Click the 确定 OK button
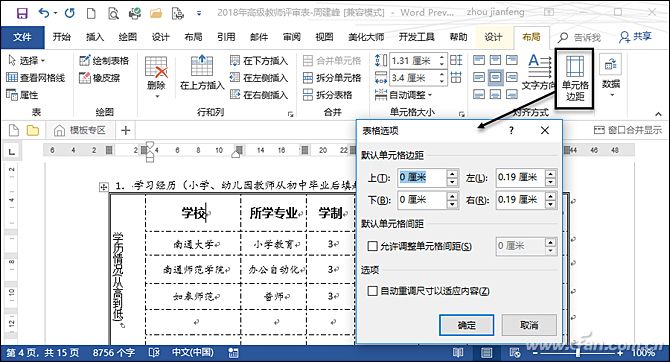The width and height of the screenshot is (670, 362). [466, 325]
